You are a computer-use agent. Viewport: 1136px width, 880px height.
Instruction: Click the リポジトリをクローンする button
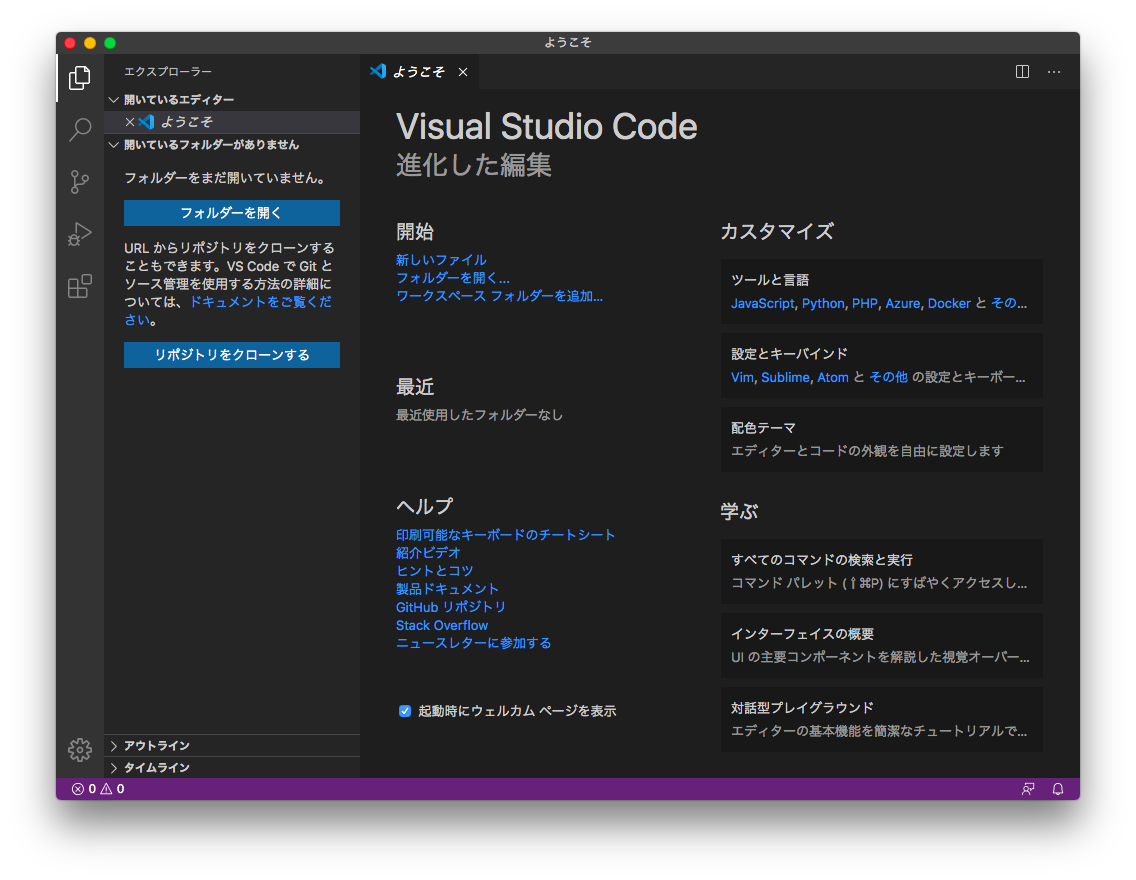pyautogui.click(x=231, y=355)
